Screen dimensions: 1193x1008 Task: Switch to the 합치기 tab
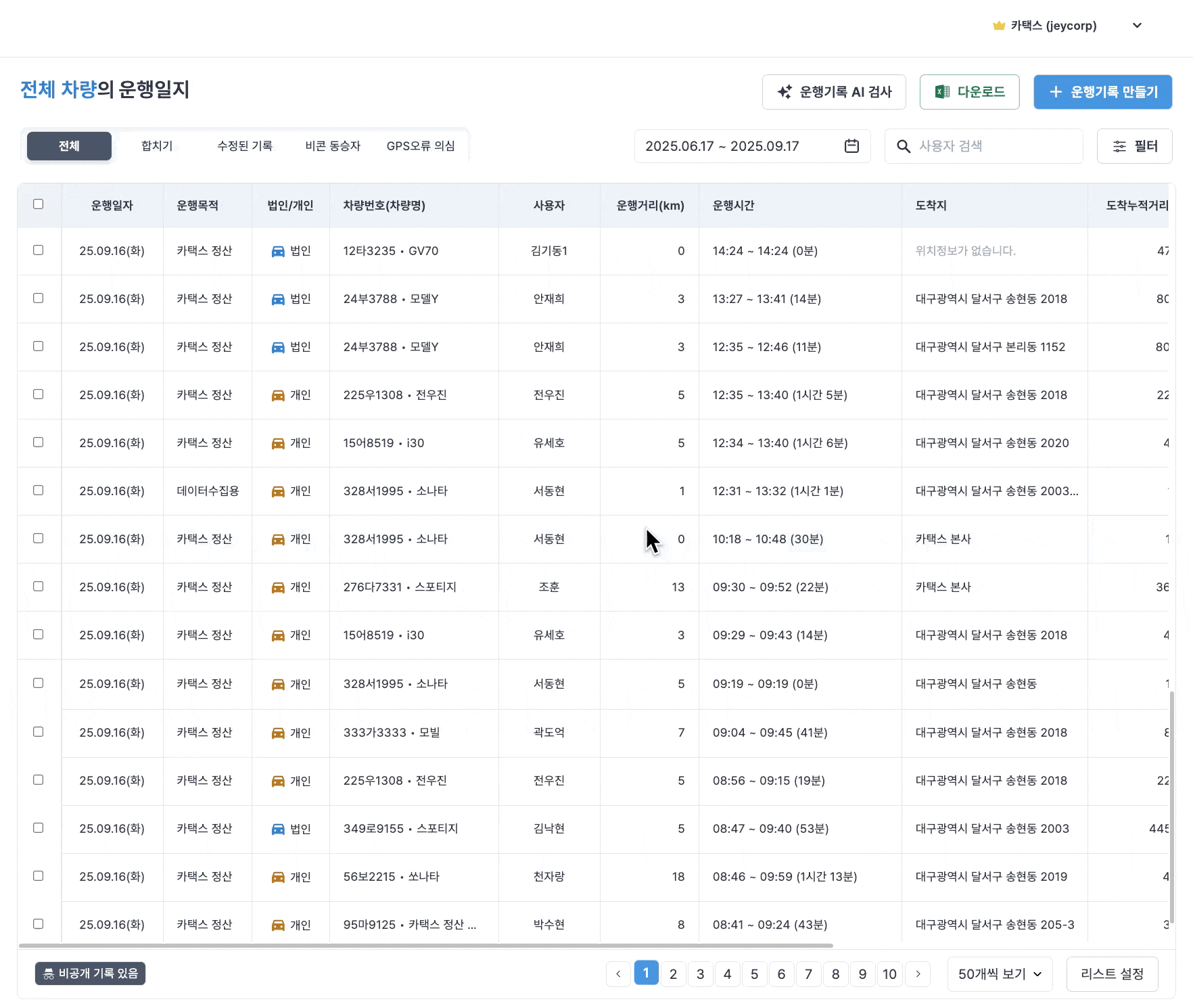point(157,146)
